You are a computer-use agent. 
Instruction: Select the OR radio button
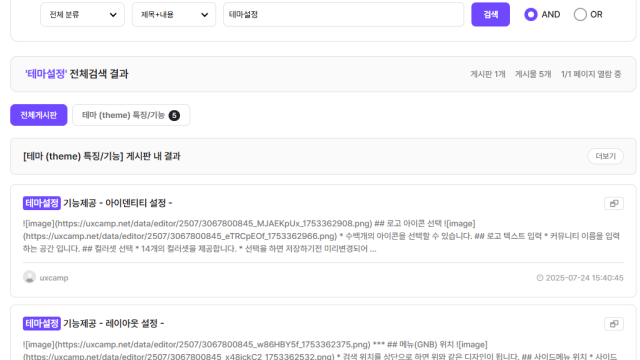[x=580, y=15]
